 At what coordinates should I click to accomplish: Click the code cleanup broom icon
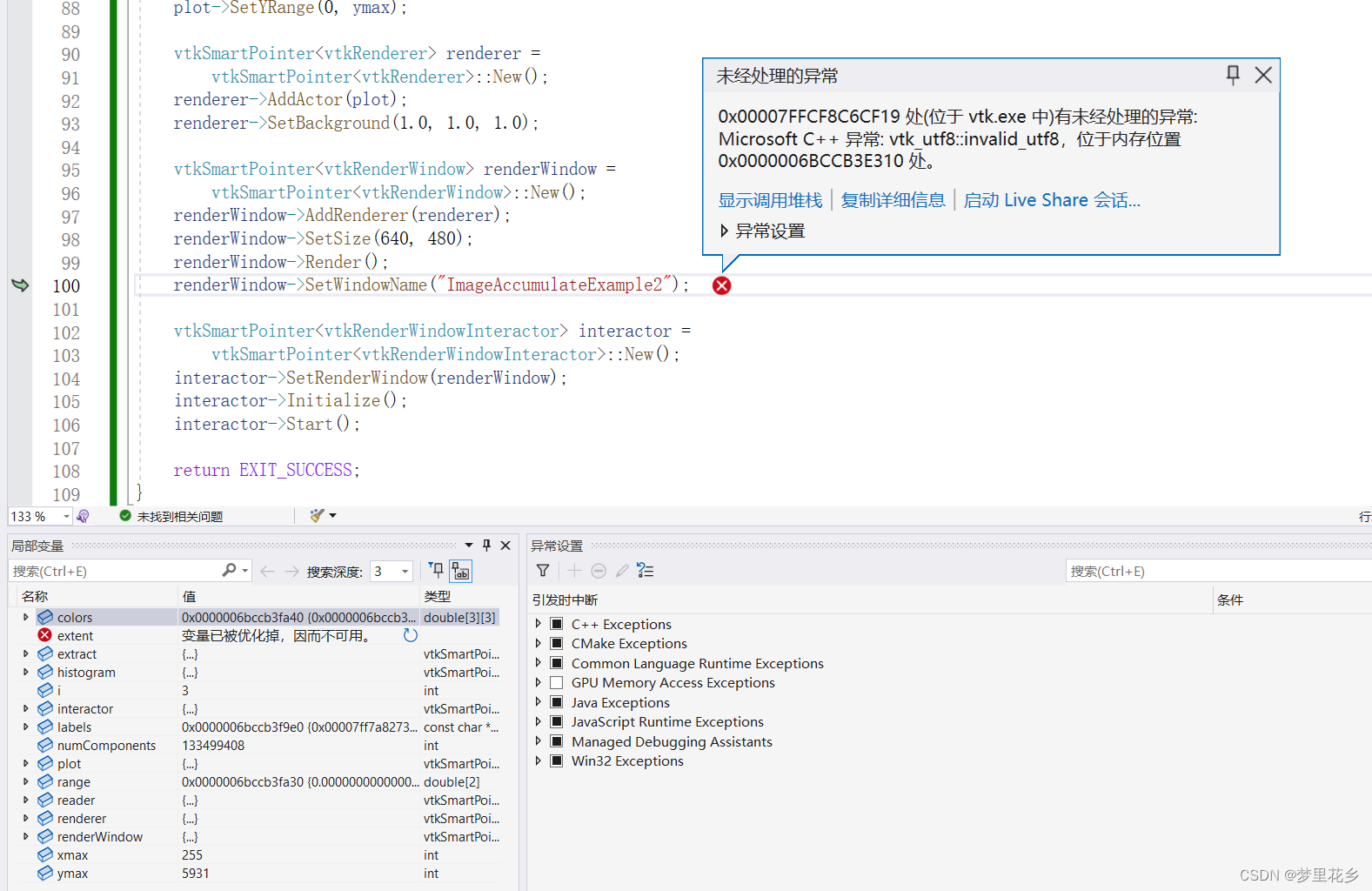click(x=317, y=515)
